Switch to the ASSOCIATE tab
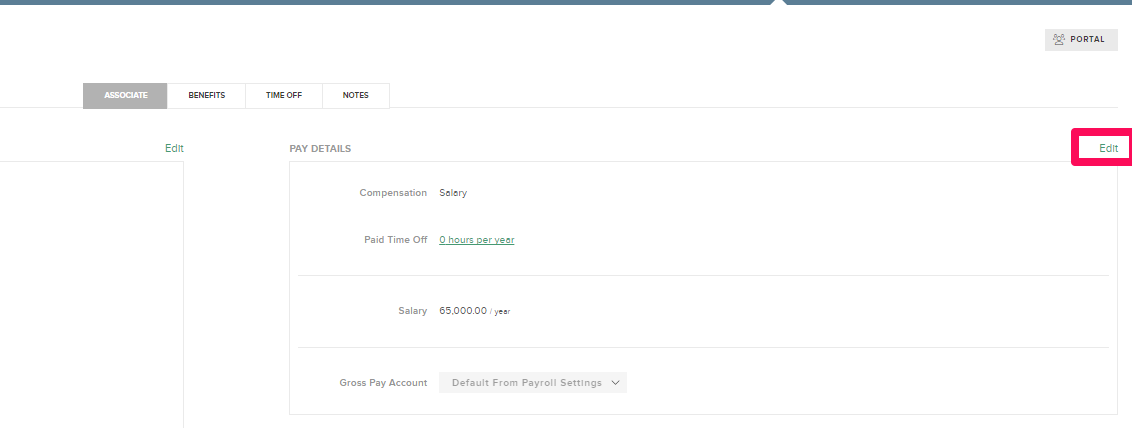Screen dimensions: 1132x428 coord(126,95)
